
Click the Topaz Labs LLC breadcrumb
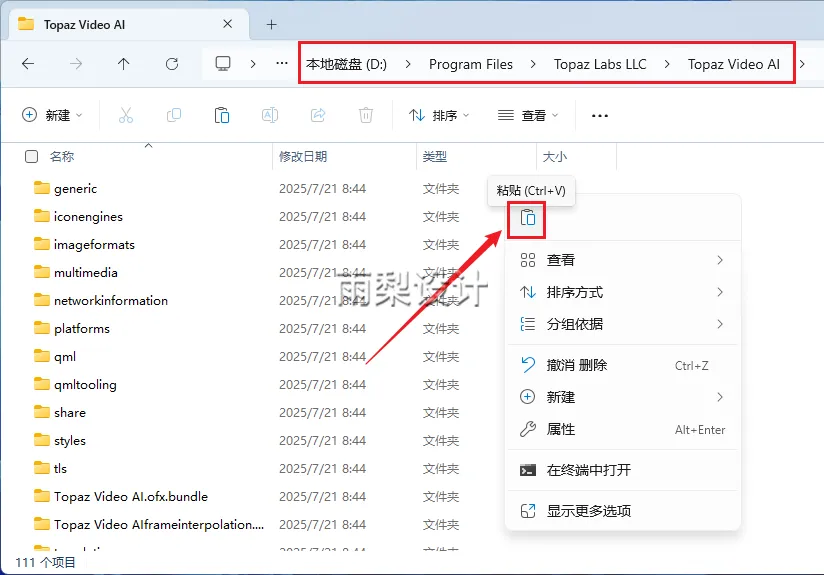[x=600, y=64]
